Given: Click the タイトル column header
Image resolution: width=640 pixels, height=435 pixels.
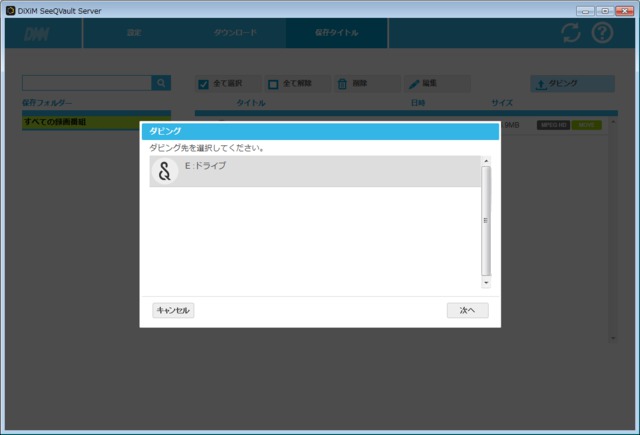Looking at the screenshot, I should (x=251, y=103).
